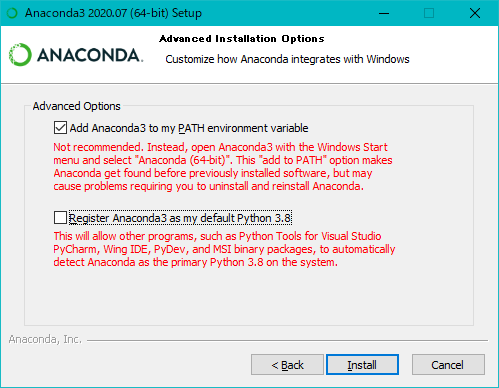Click the 'Customize how Anaconda integrates with Windows' subtitle
The image size is (499, 388).
pyautogui.click(x=287, y=59)
